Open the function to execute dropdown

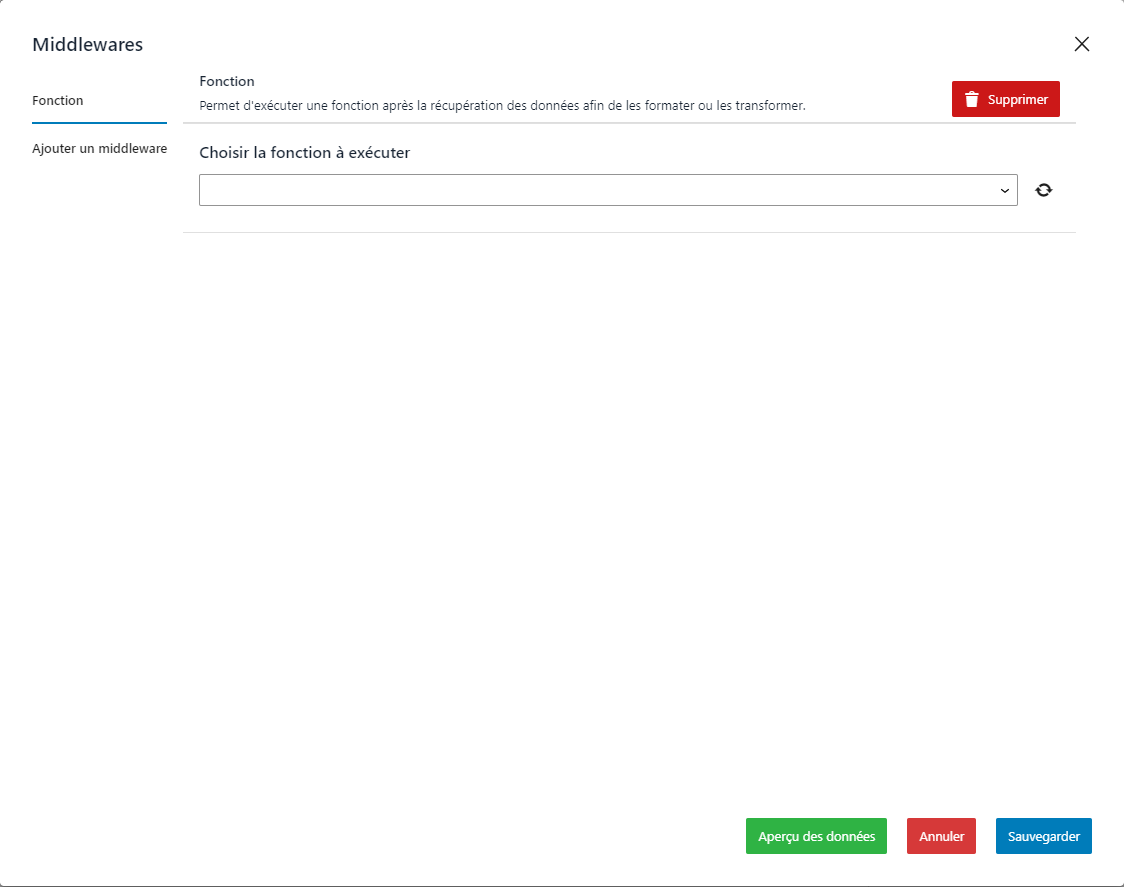(x=608, y=190)
